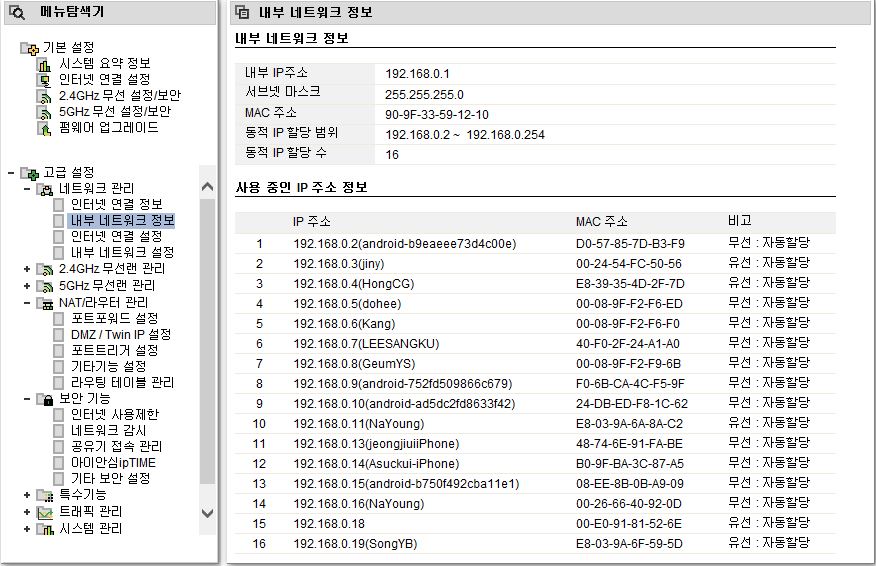This screenshot has width=876, height=566.
Task: Click the 시스템 요약 정보 chart icon
Action: 45,64
